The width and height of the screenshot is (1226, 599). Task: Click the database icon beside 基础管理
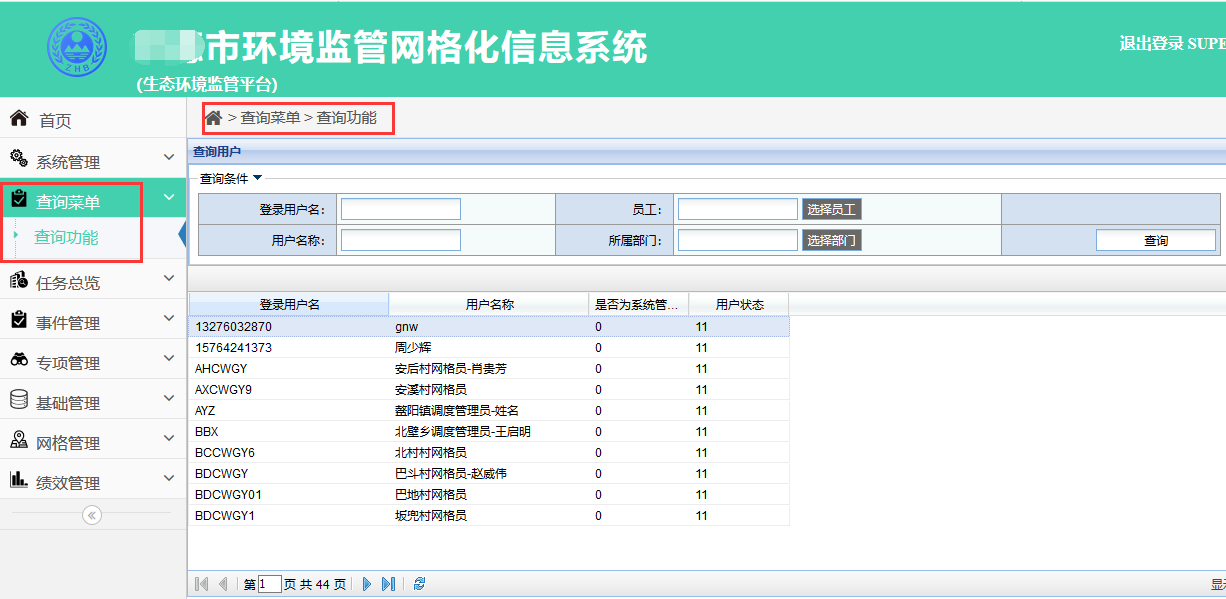(18, 400)
